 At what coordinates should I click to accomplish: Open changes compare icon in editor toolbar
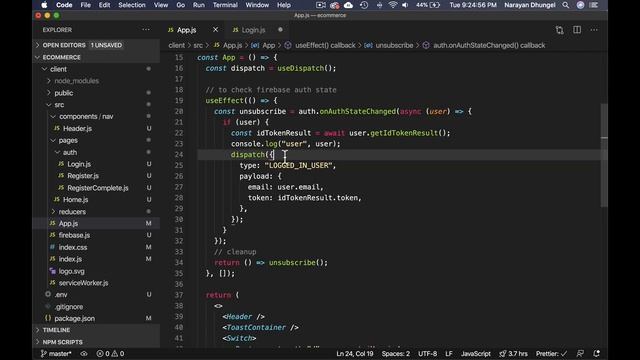pyautogui.click(x=560, y=30)
